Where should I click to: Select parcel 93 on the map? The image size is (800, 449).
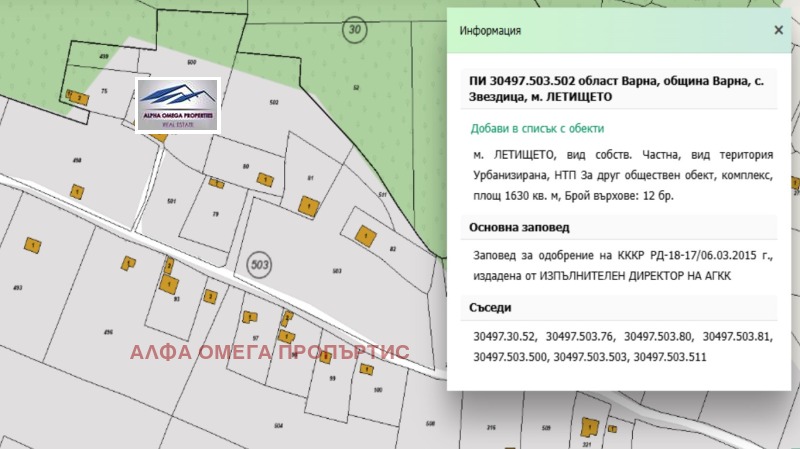click(177, 299)
